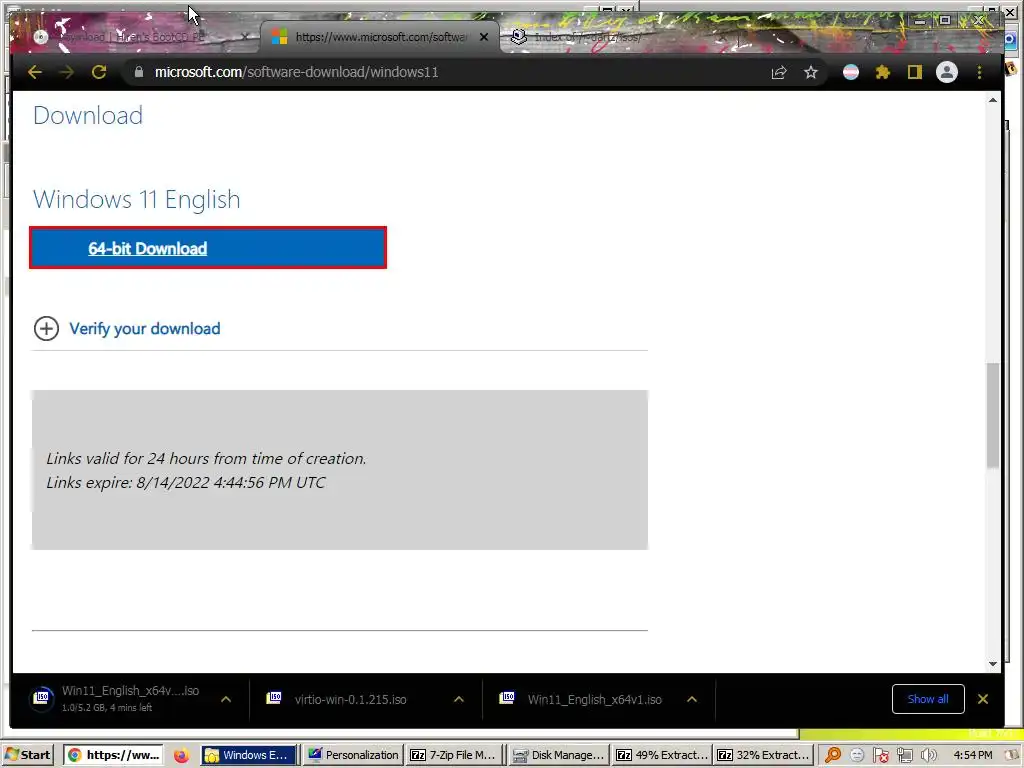Screen dimensions: 1024x768
Task: Click the page scroll down arrow
Action: point(993,664)
